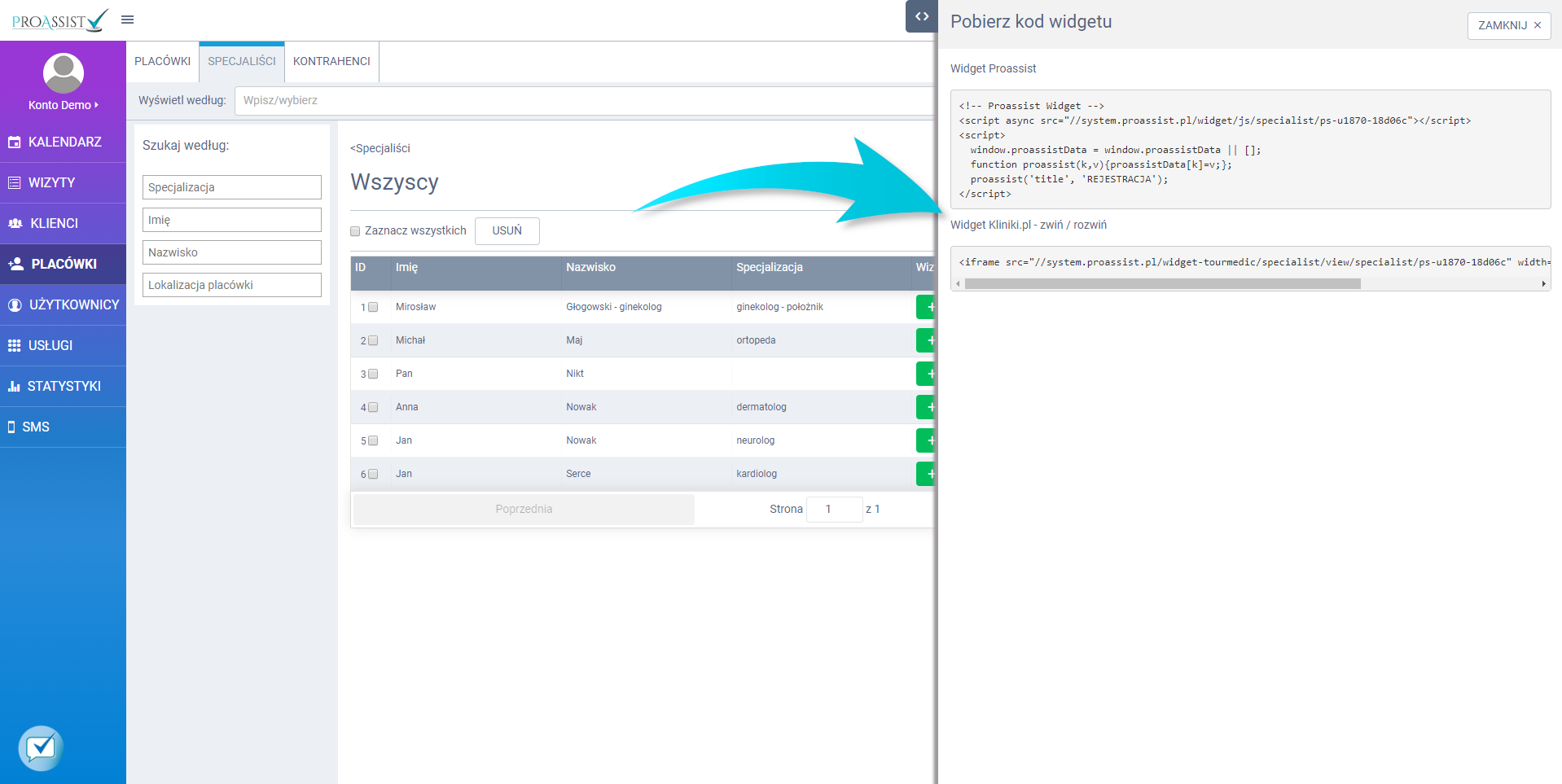This screenshot has width=1562, height=784.
Task: Select checkbox for Jan Nowak row
Action: point(373,440)
